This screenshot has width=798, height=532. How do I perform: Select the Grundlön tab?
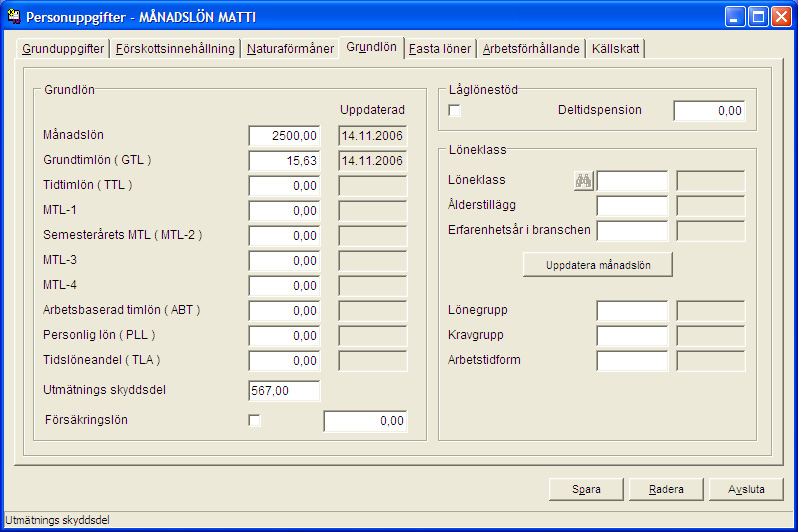point(372,47)
